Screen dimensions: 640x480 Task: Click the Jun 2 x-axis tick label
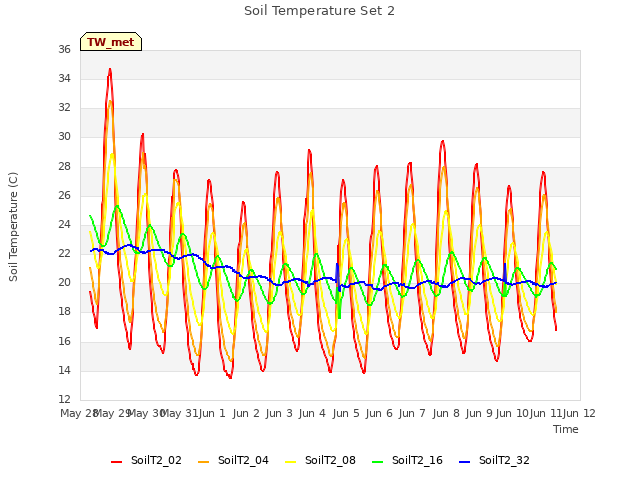click(x=246, y=413)
